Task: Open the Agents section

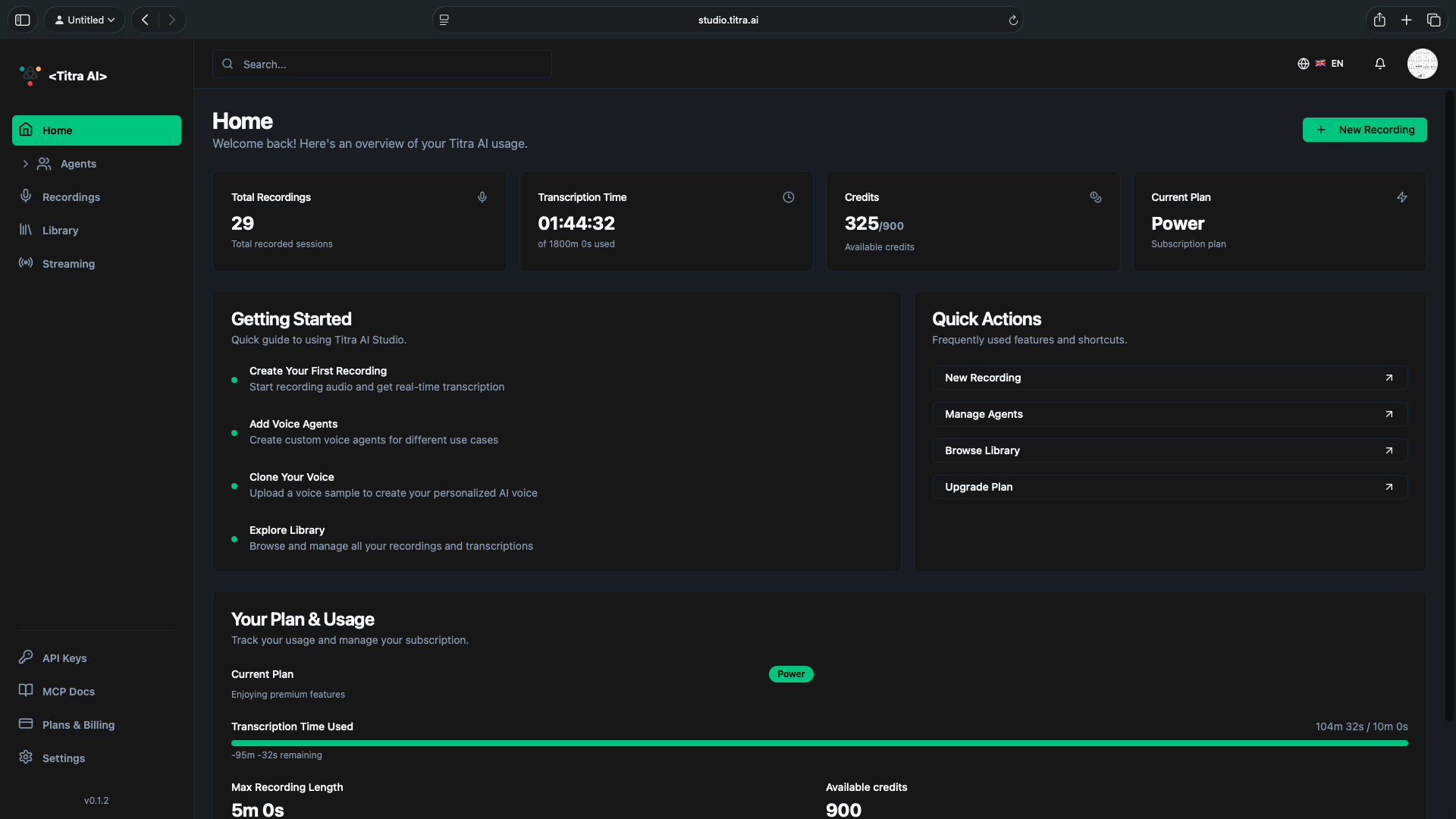Action: tap(78, 164)
